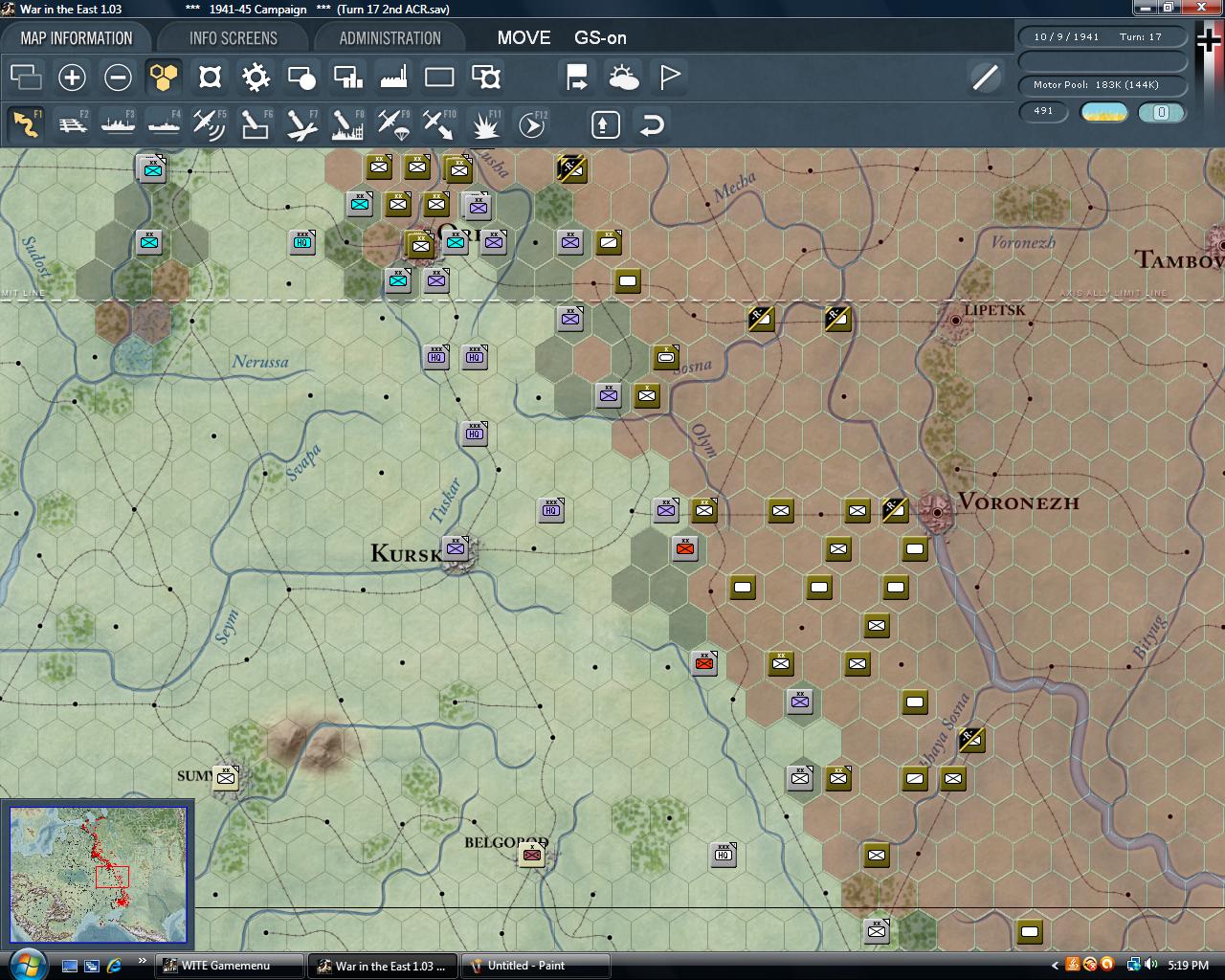Click the date and turn display
The height and width of the screenshot is (980, 1225).
pyautogui.click(x=1102, y=36)
